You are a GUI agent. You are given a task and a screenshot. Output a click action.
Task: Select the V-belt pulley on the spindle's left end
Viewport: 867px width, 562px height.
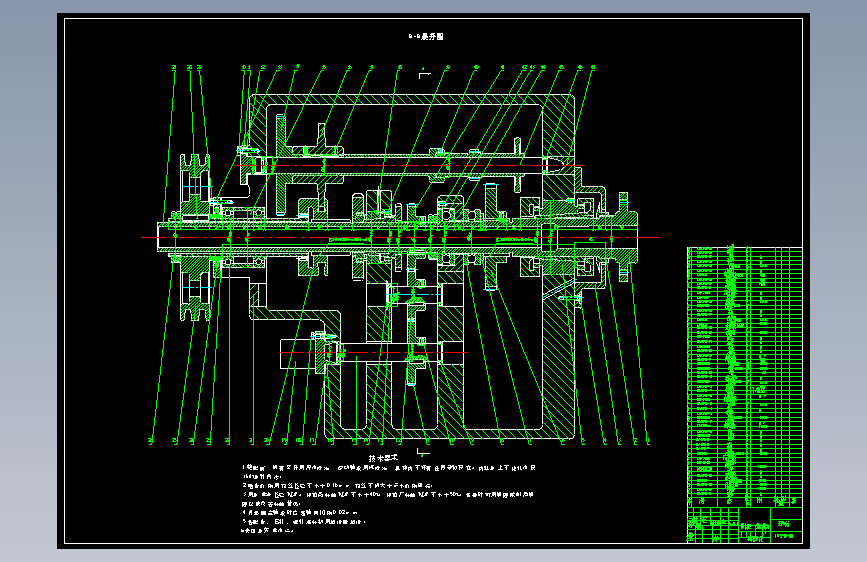click(x=195, y=238)
